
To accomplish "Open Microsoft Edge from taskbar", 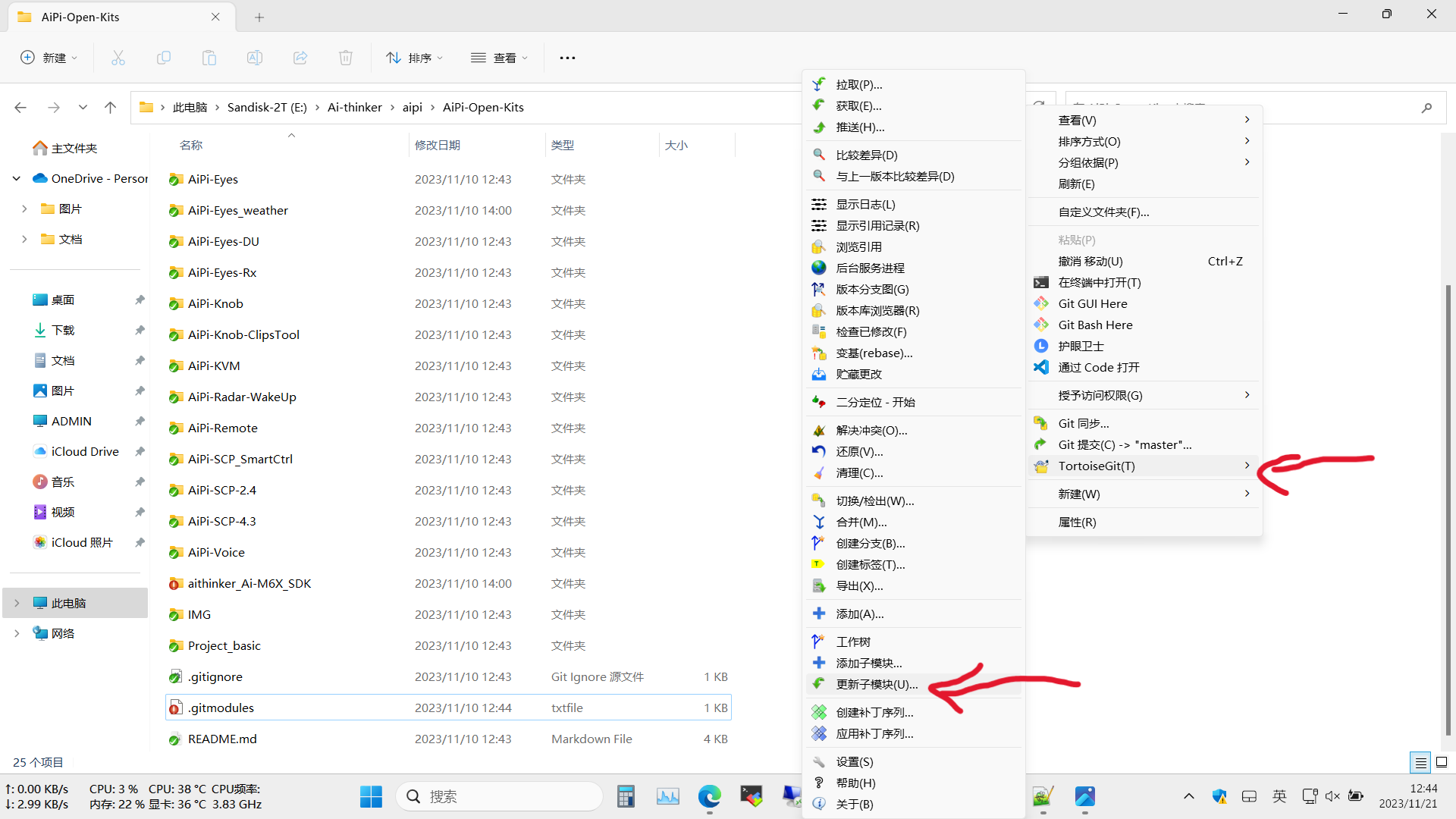I will [709, 796].
